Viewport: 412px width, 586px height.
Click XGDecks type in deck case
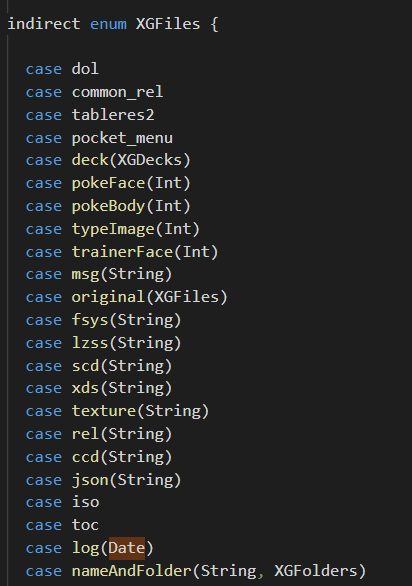click(150, 160)
